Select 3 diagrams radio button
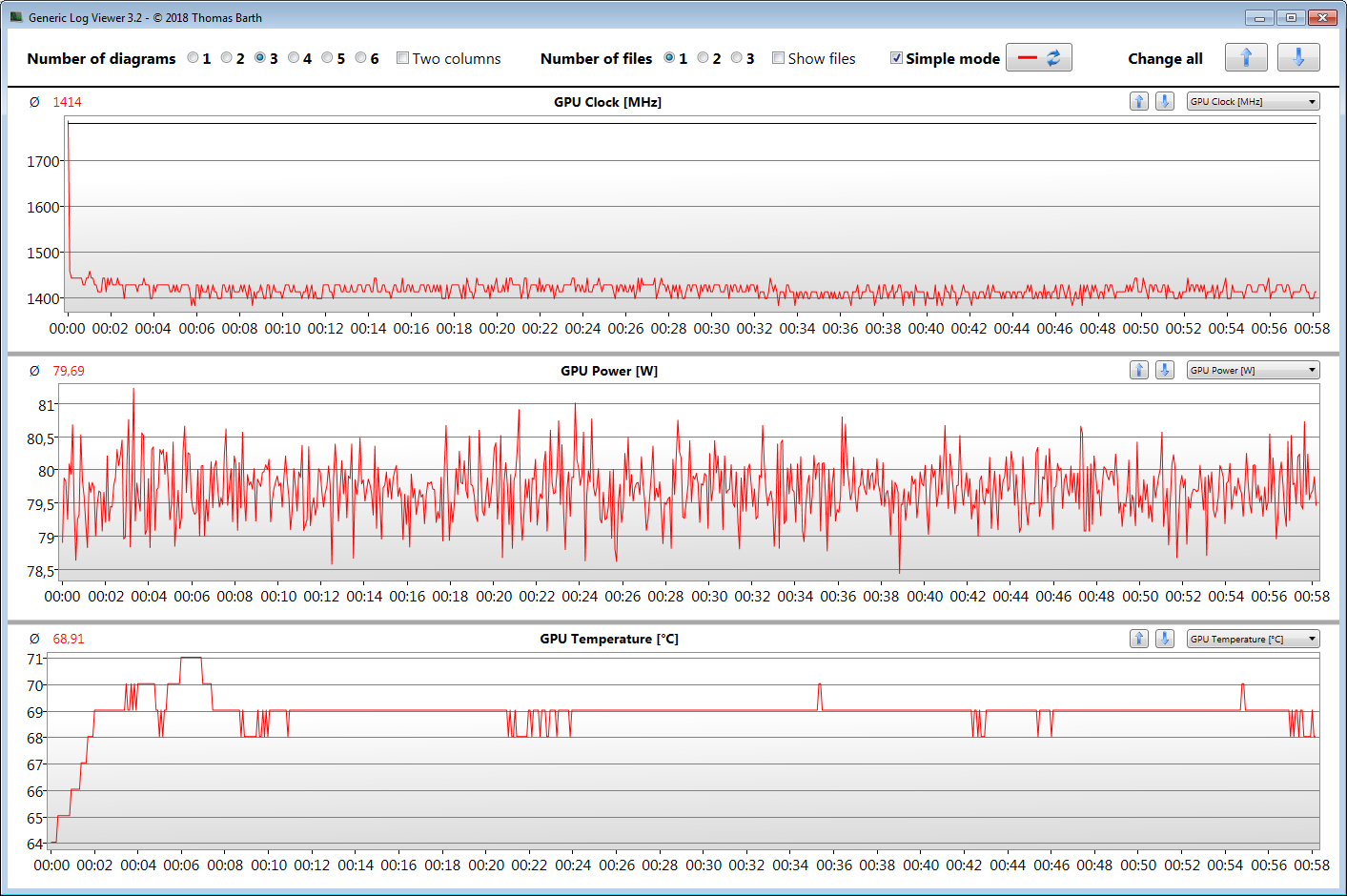Image resolution: width=1347 pixels, height=896 pixels. 260,58
